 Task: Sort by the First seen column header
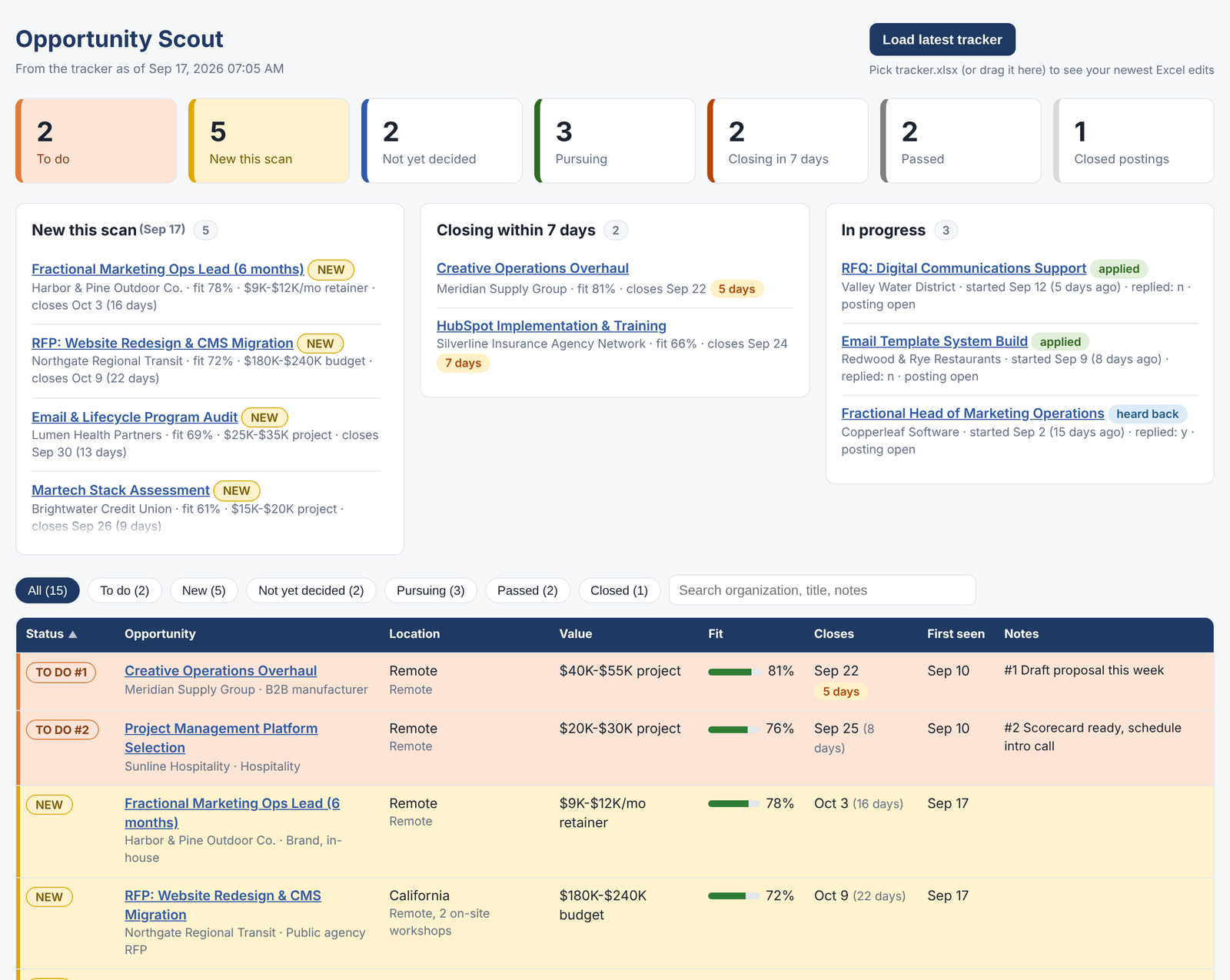pos(956,634)
